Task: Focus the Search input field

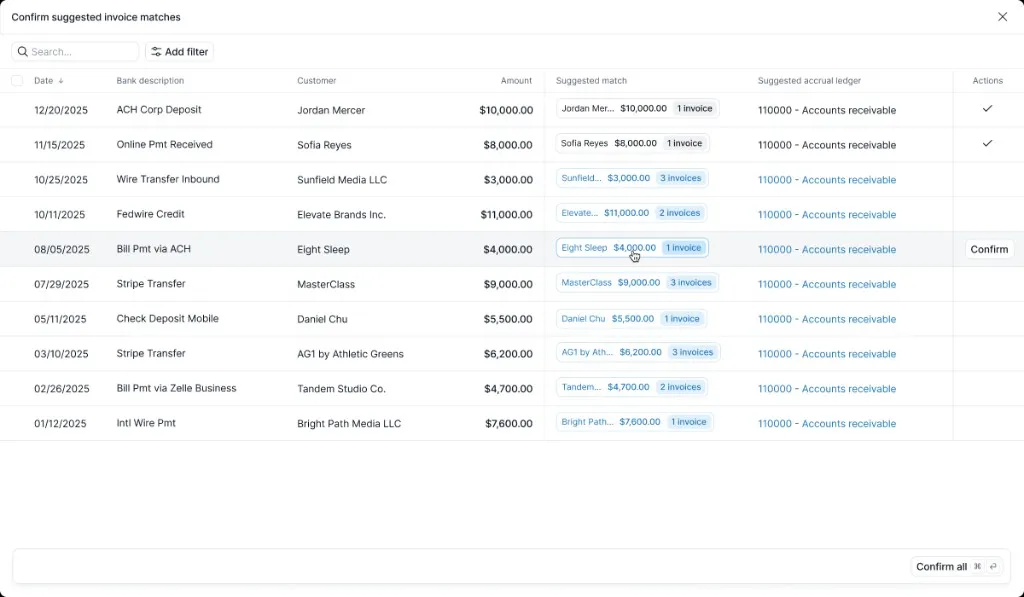Action: pyautogui.click(x=75, y=52)
